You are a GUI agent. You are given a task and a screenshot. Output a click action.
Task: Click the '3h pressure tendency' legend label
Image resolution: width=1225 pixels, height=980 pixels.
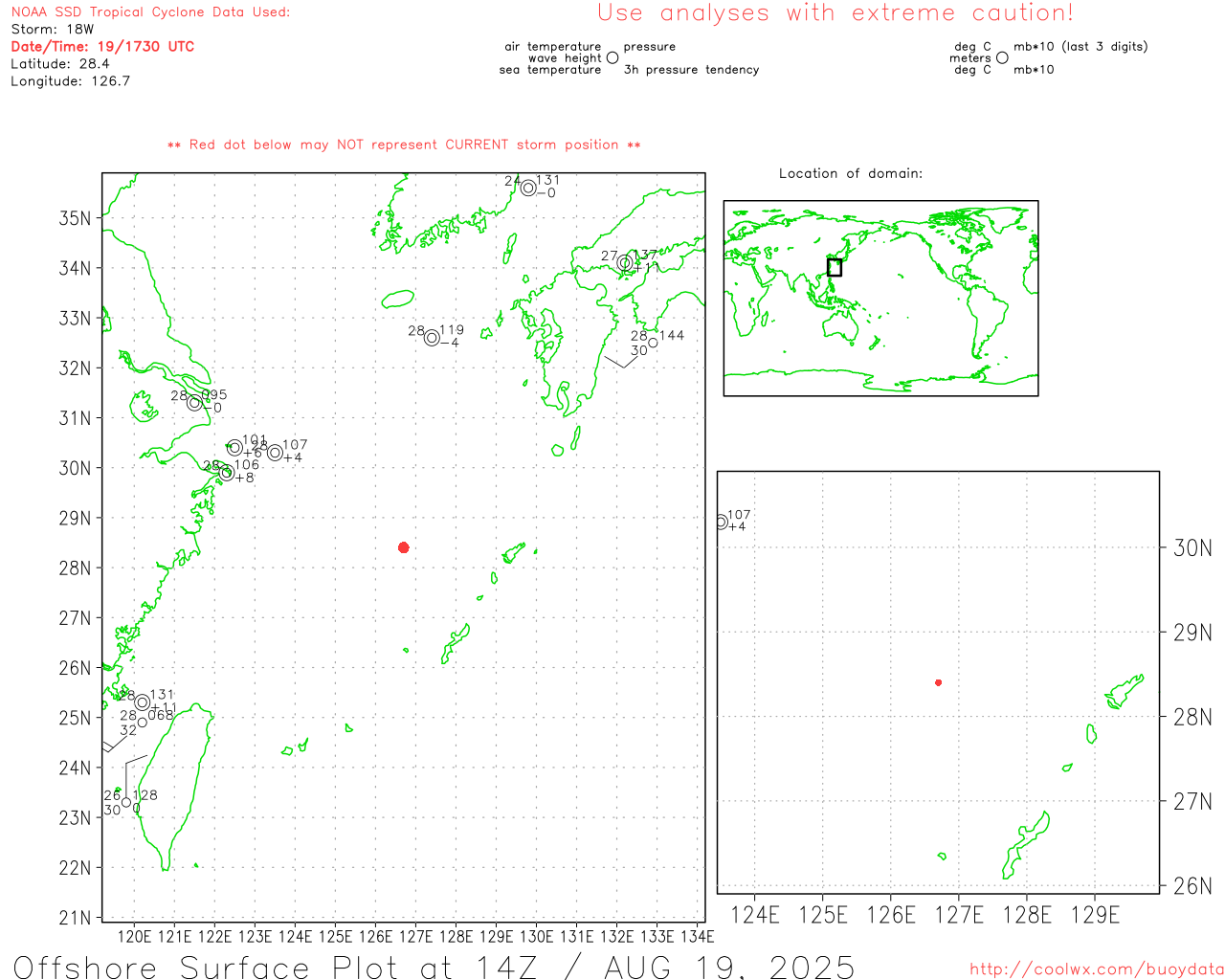click(x=691, y=70)
